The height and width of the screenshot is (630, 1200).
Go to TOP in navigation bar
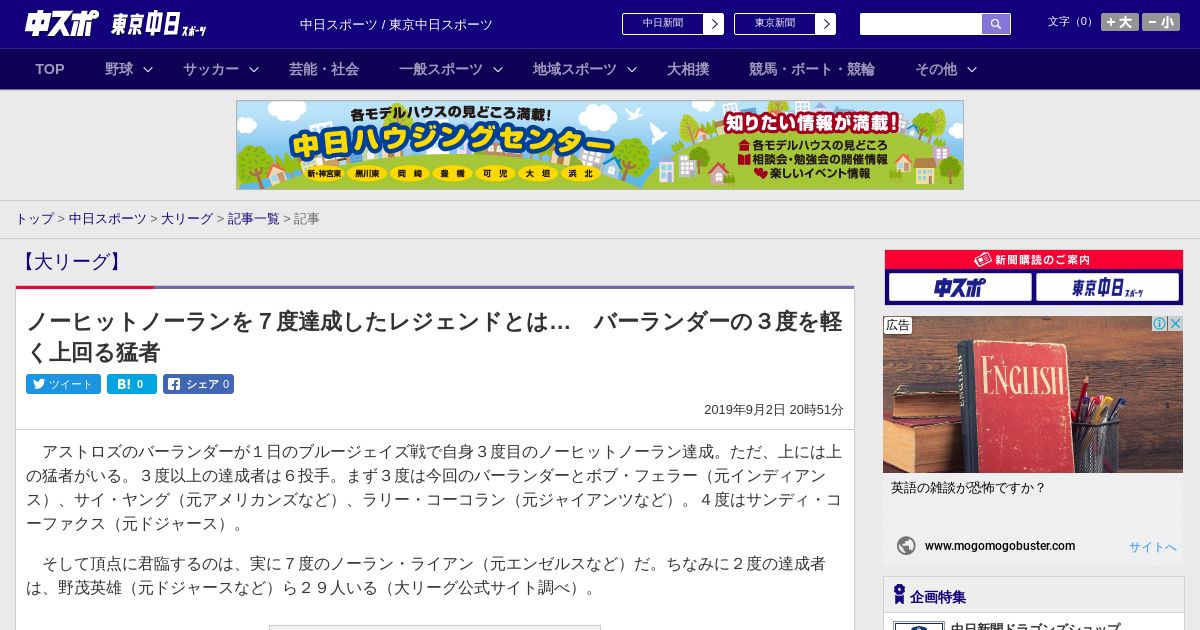tap(50, 69)
